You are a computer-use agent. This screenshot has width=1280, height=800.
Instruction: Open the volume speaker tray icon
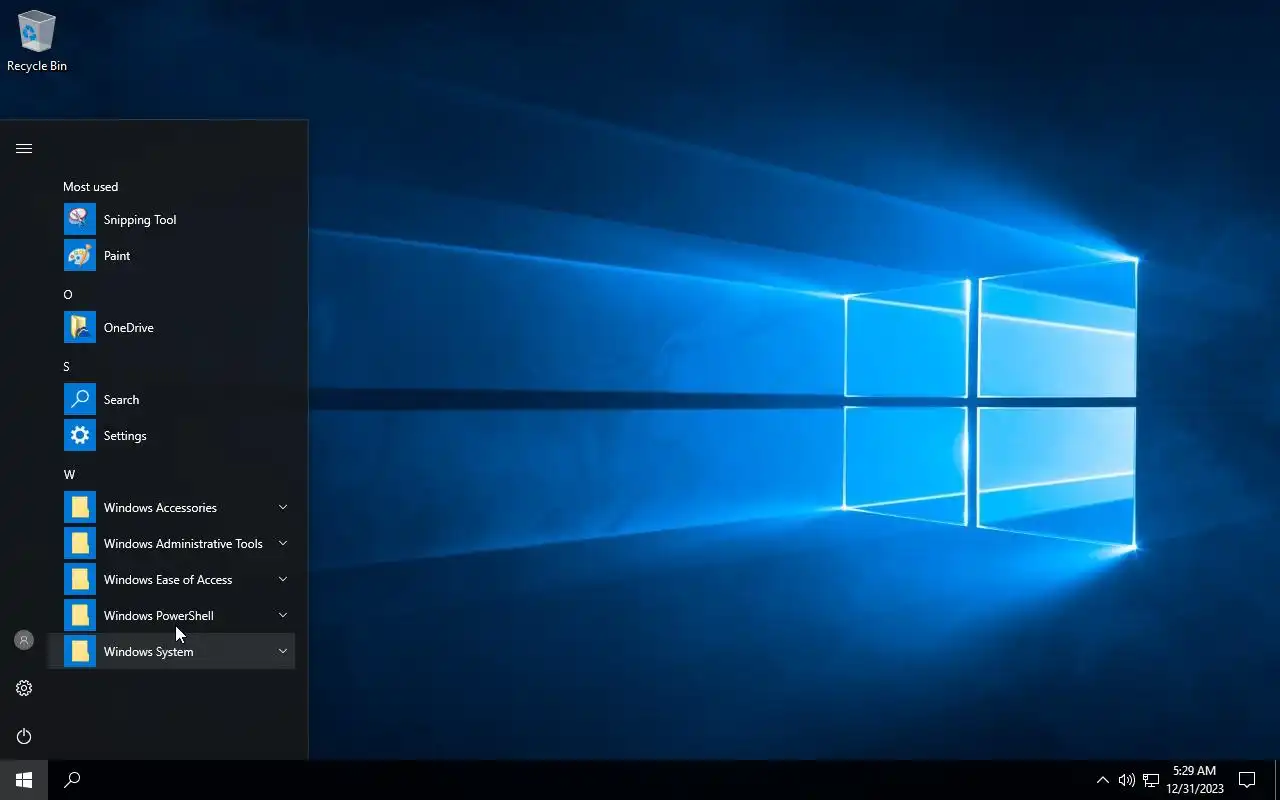[1126, 780]
